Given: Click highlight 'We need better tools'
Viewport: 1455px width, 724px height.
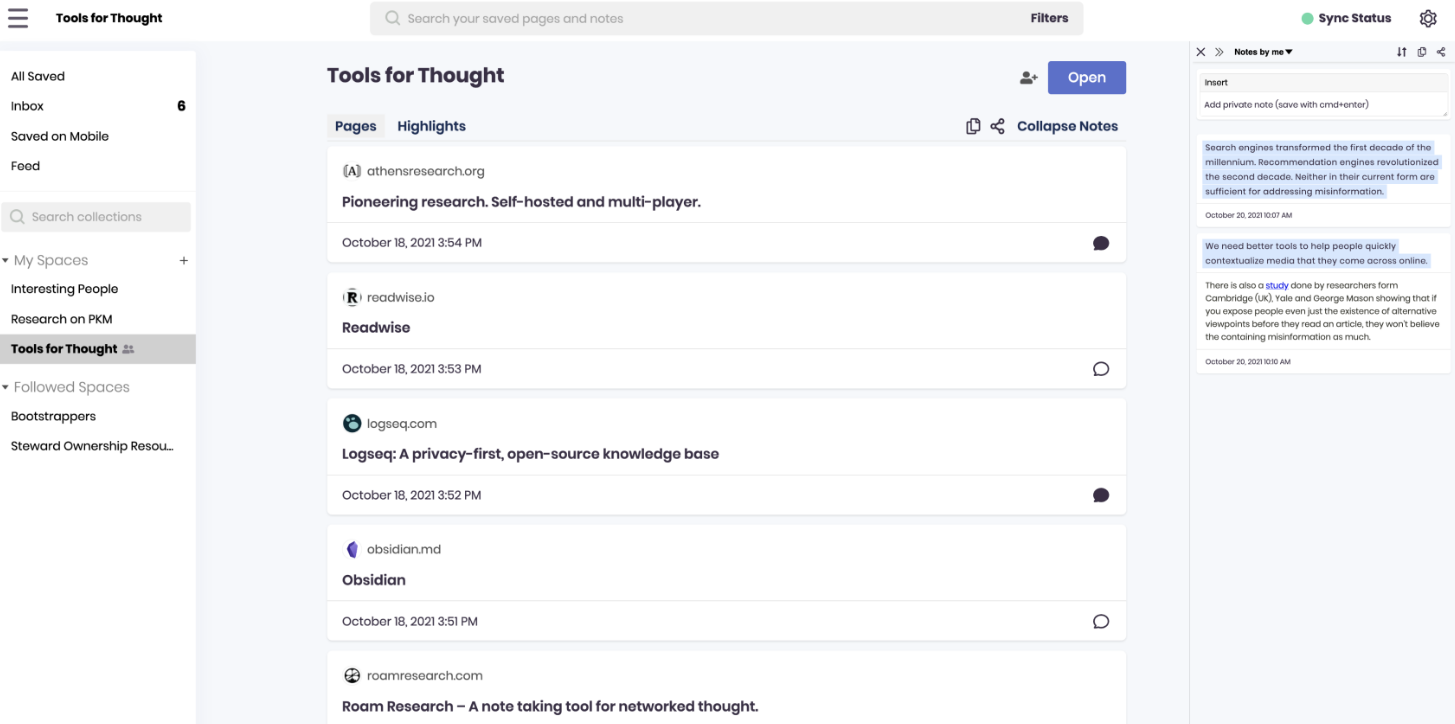Looking at the screenshot, I should pos(1317,253).
